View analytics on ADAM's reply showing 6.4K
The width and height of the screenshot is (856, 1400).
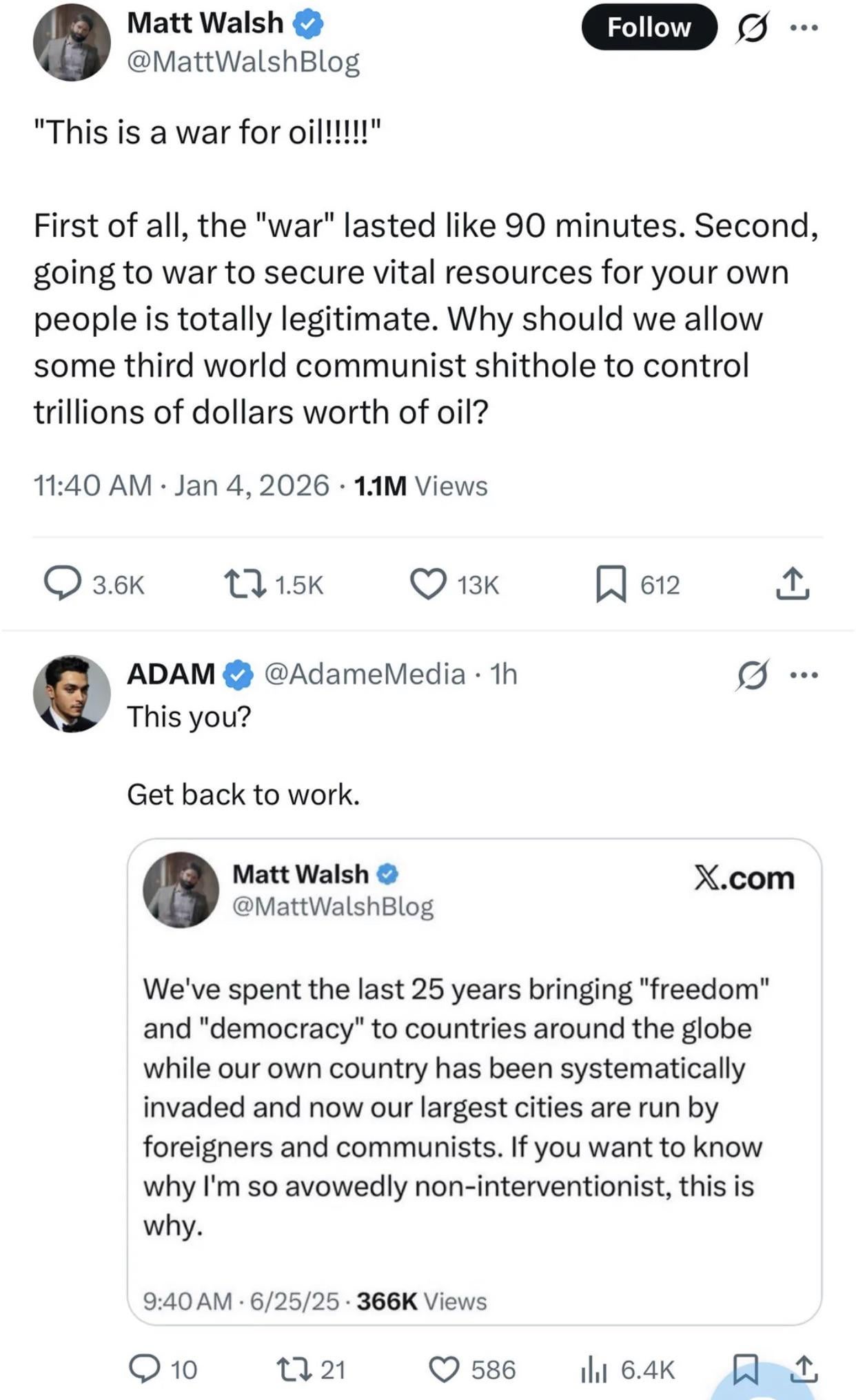point(592,1369)
